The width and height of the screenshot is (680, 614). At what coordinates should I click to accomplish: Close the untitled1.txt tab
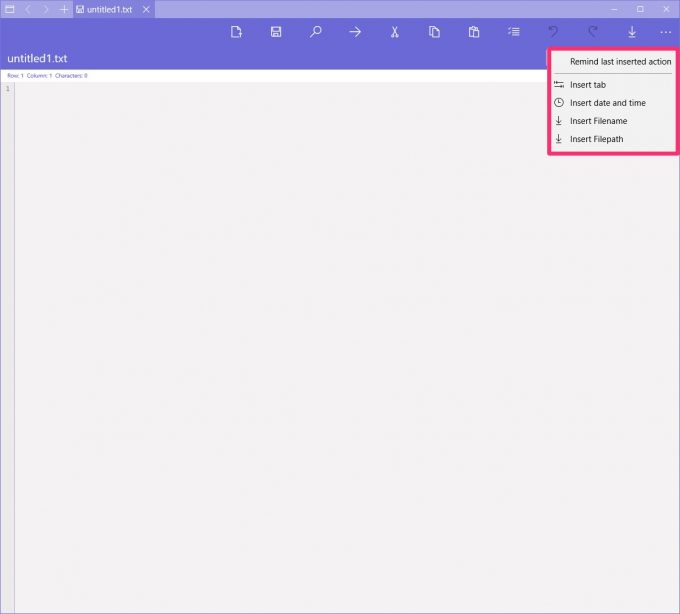(x=147, y=9)
